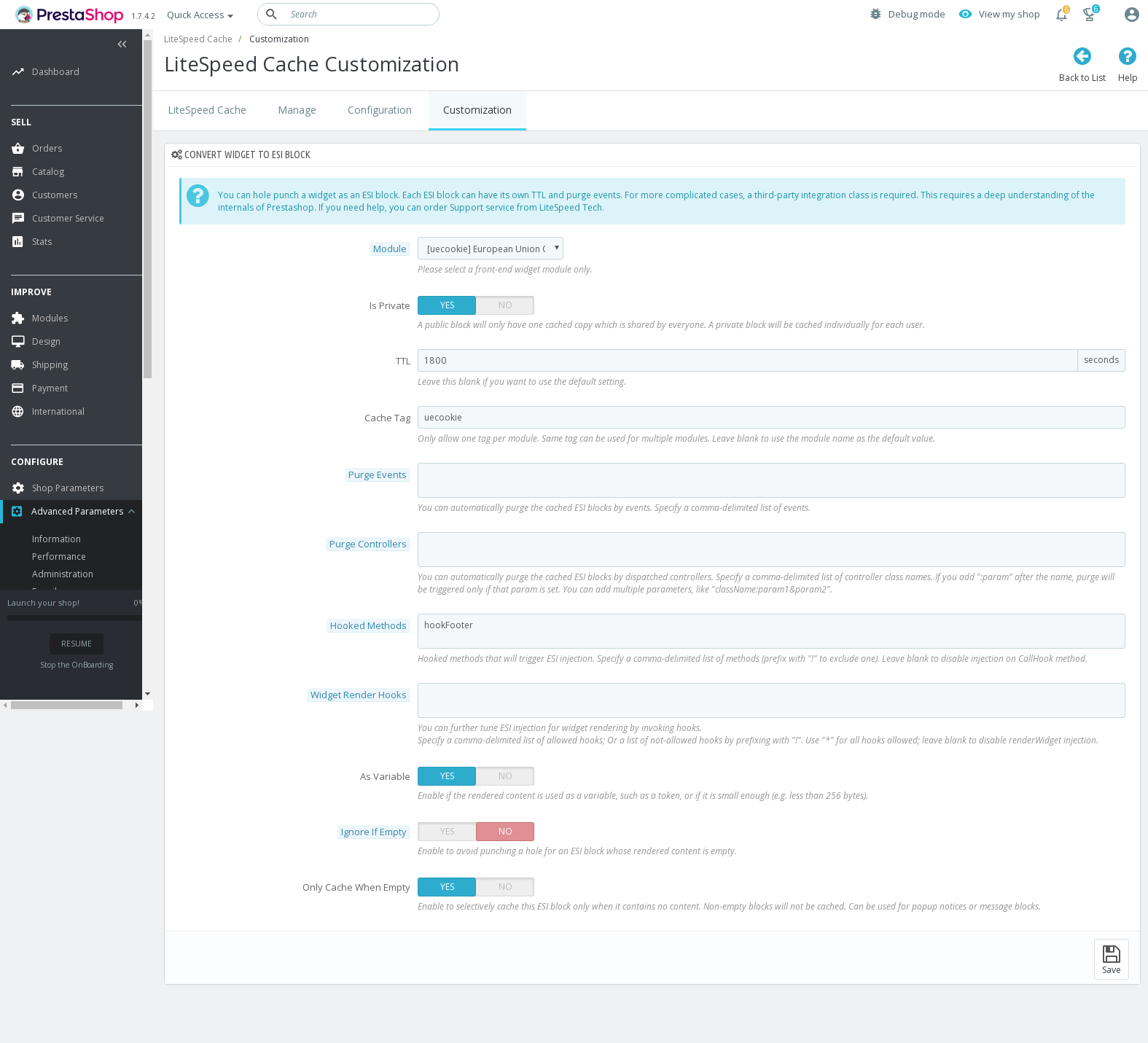Open the Information submenu item
Viewport: 1148px width, 1043px height.
[56, 539]
